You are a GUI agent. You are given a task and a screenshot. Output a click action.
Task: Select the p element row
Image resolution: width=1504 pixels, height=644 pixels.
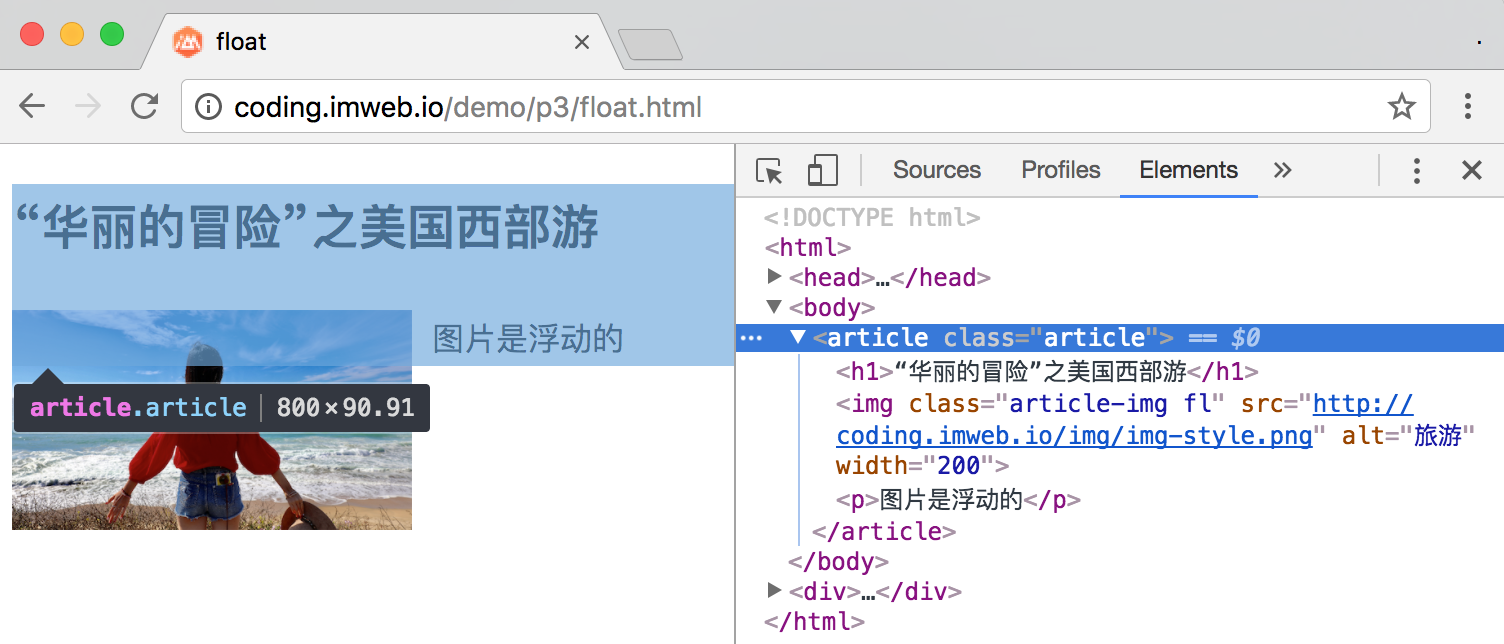coord(958,500)
